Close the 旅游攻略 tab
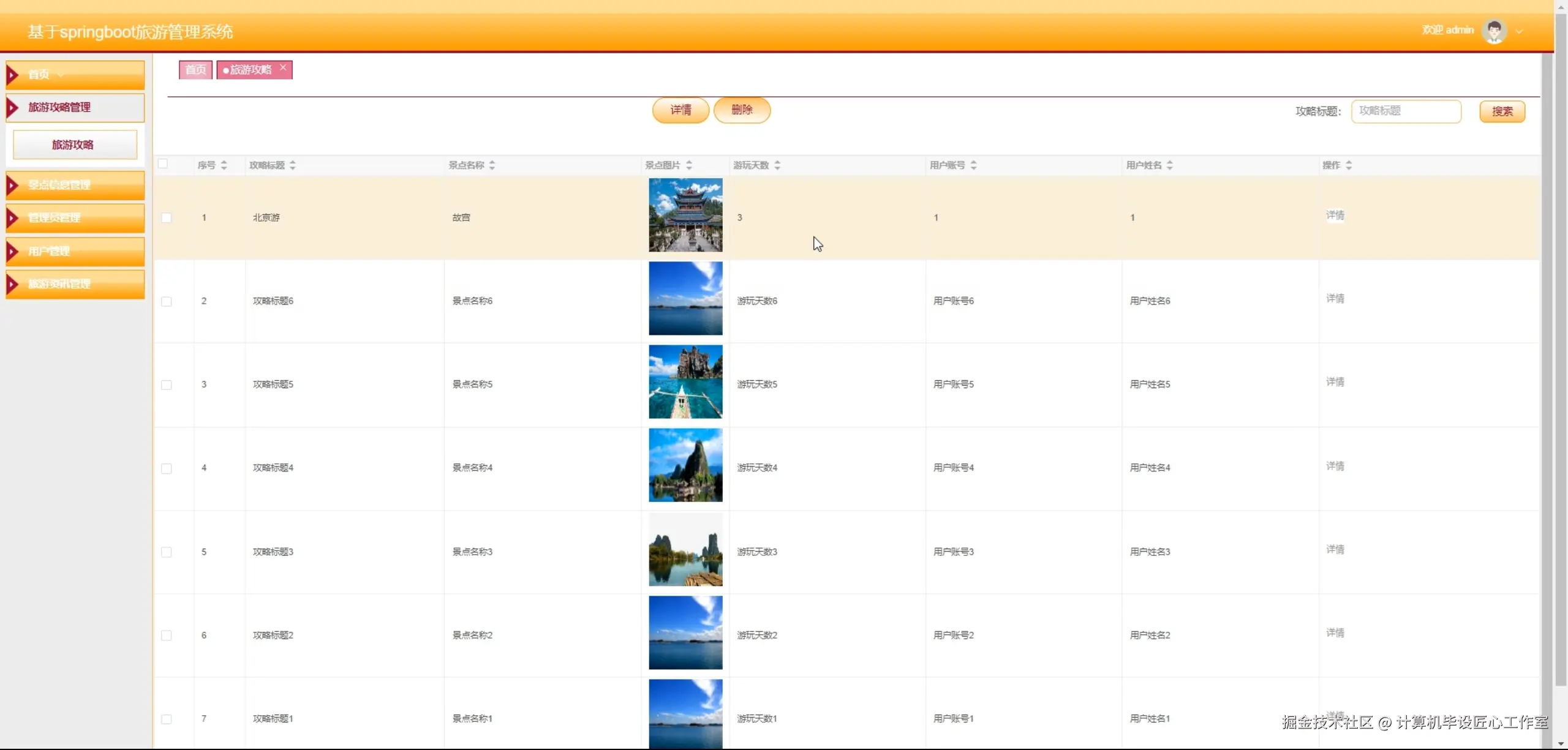The height and width of the screenshot is (750, 1568). click(283, 68)
